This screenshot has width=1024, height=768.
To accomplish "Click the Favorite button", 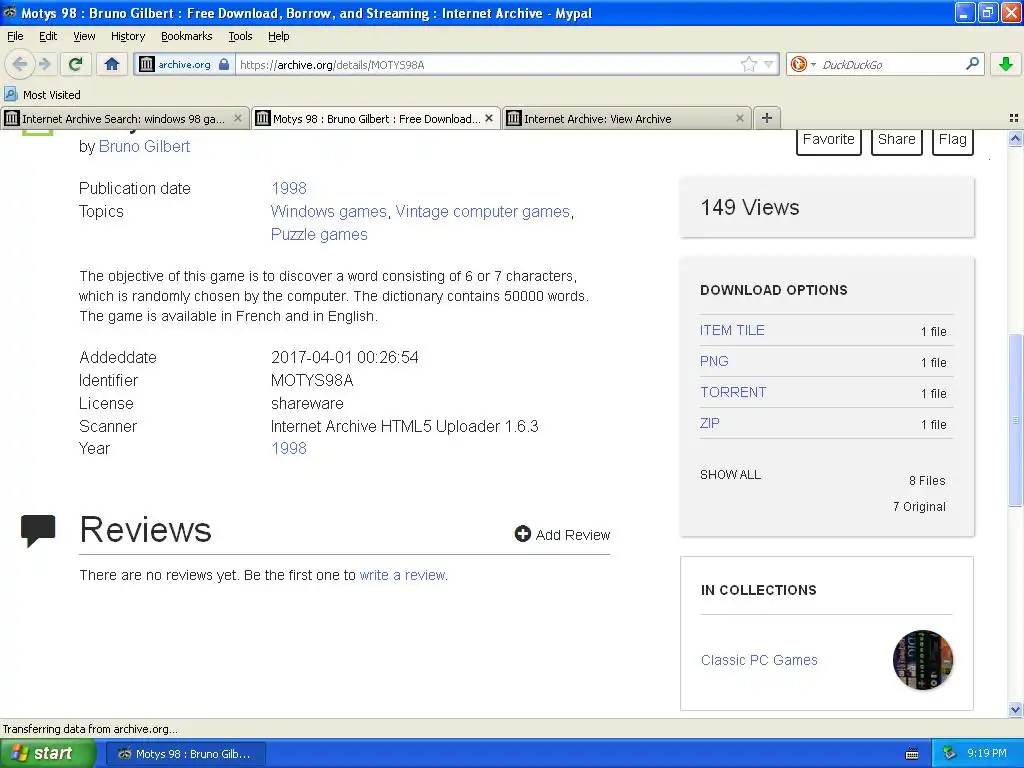I will 829,140.
